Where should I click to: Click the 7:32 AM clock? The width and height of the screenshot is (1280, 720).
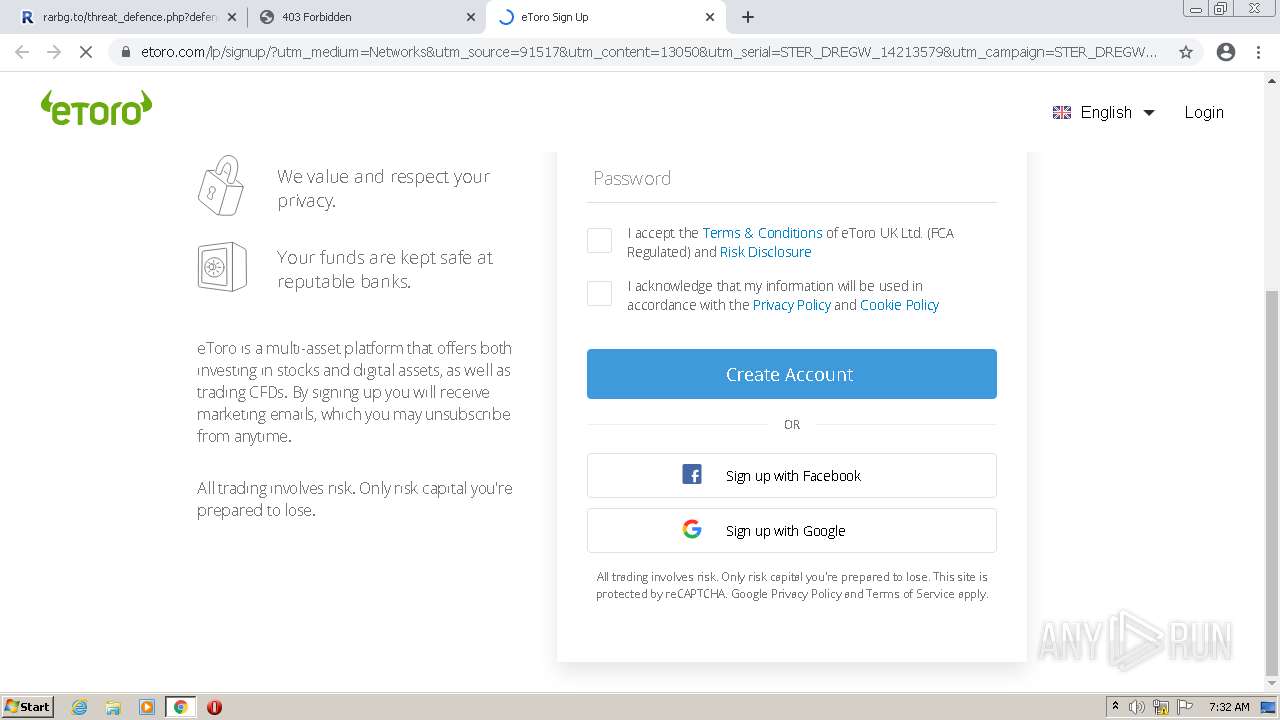point(1229,707)
